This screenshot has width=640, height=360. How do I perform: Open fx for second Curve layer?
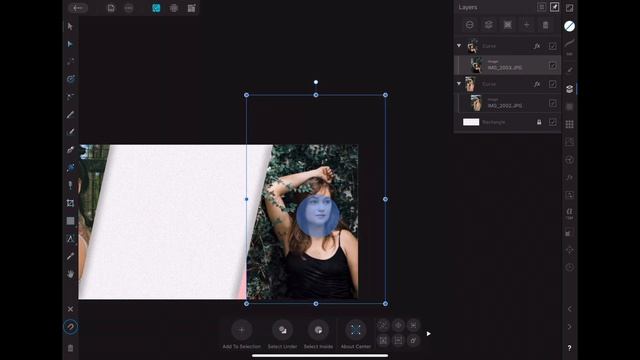pos(537,84)
